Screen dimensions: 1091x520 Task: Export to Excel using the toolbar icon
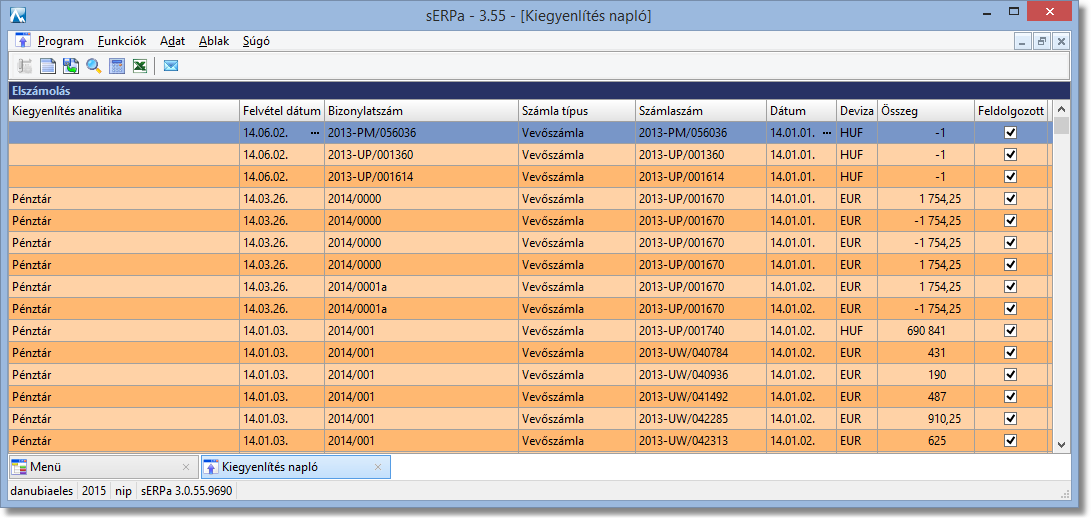140,66
